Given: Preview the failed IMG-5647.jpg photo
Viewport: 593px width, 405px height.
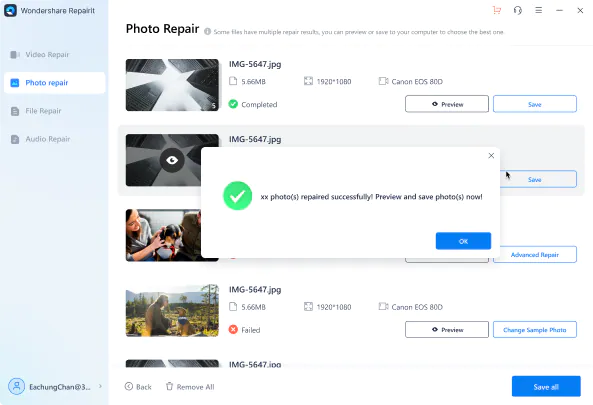Looking at the screenshot, I should (x=447, y=329).
